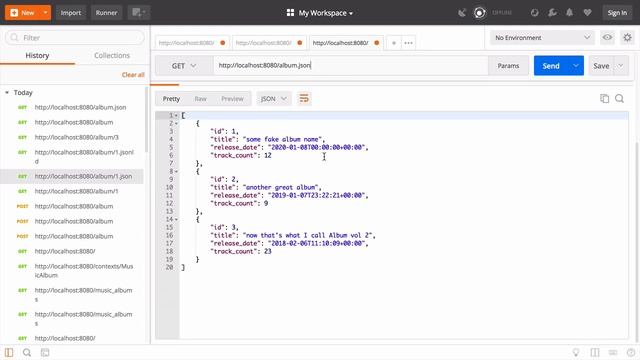Collapse JSON array at line 1

click(176, 116)
